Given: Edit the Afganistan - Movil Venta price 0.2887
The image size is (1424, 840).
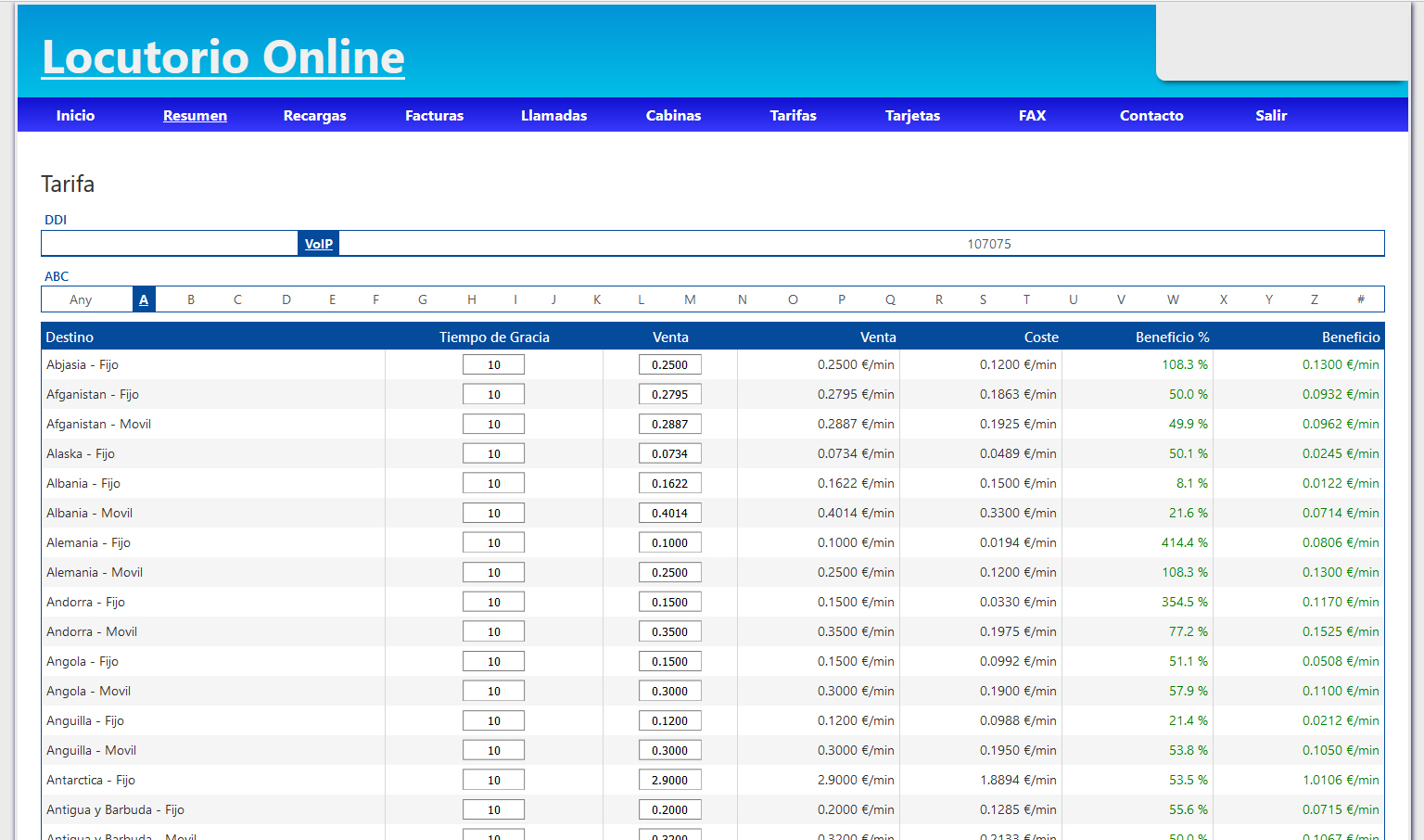Looking at the screenshot, I should pos(670,424).
